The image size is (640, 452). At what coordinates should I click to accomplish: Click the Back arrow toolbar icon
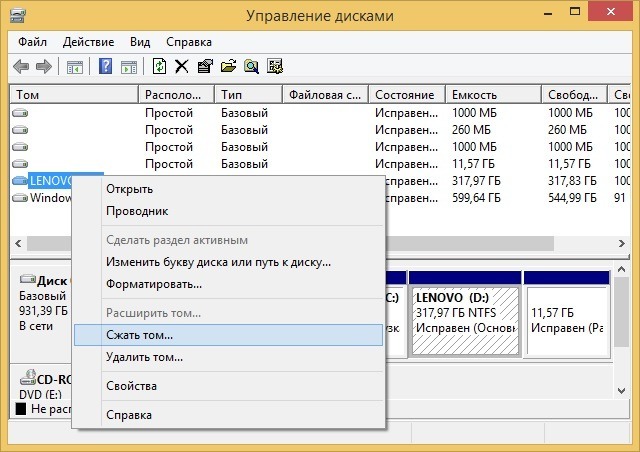[21, 67]
